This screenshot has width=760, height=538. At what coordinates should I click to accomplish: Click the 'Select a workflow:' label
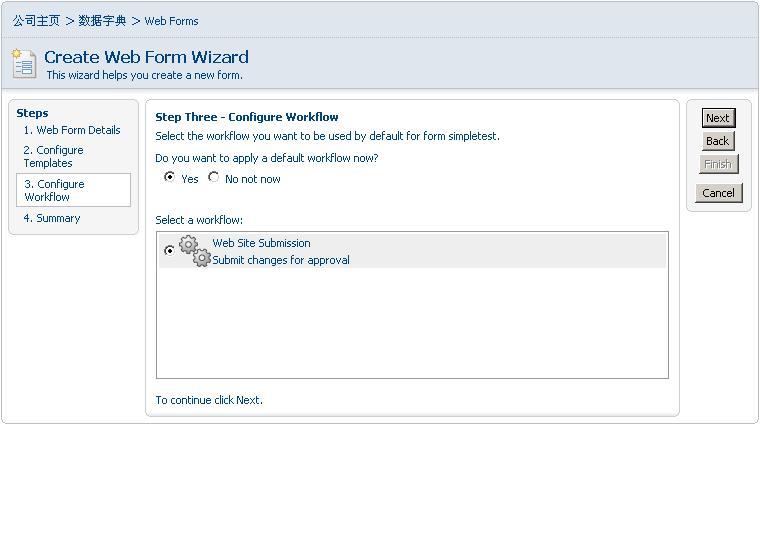(x=199, y=220)
